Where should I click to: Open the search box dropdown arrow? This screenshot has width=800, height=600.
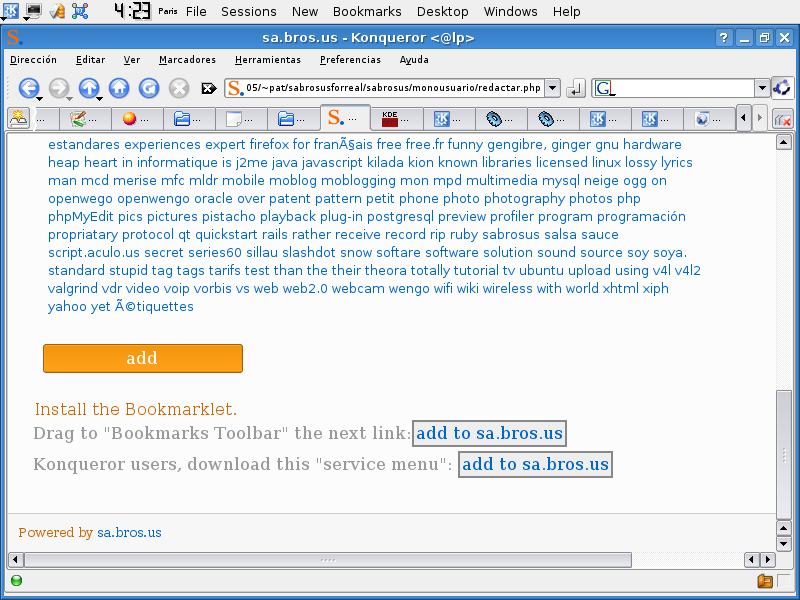point(762,88)
